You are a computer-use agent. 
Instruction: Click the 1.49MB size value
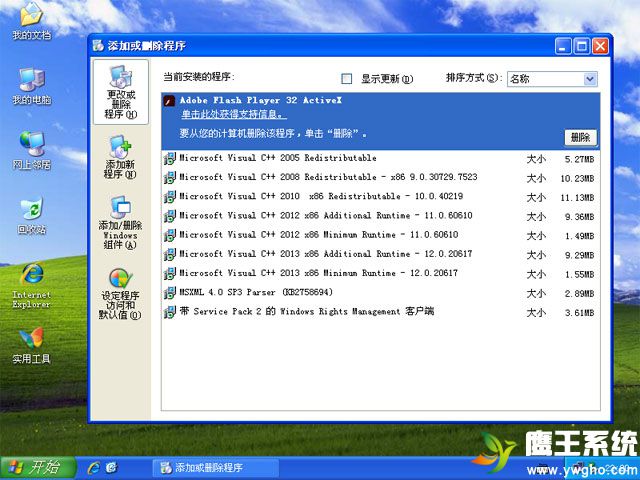[579, 236]
